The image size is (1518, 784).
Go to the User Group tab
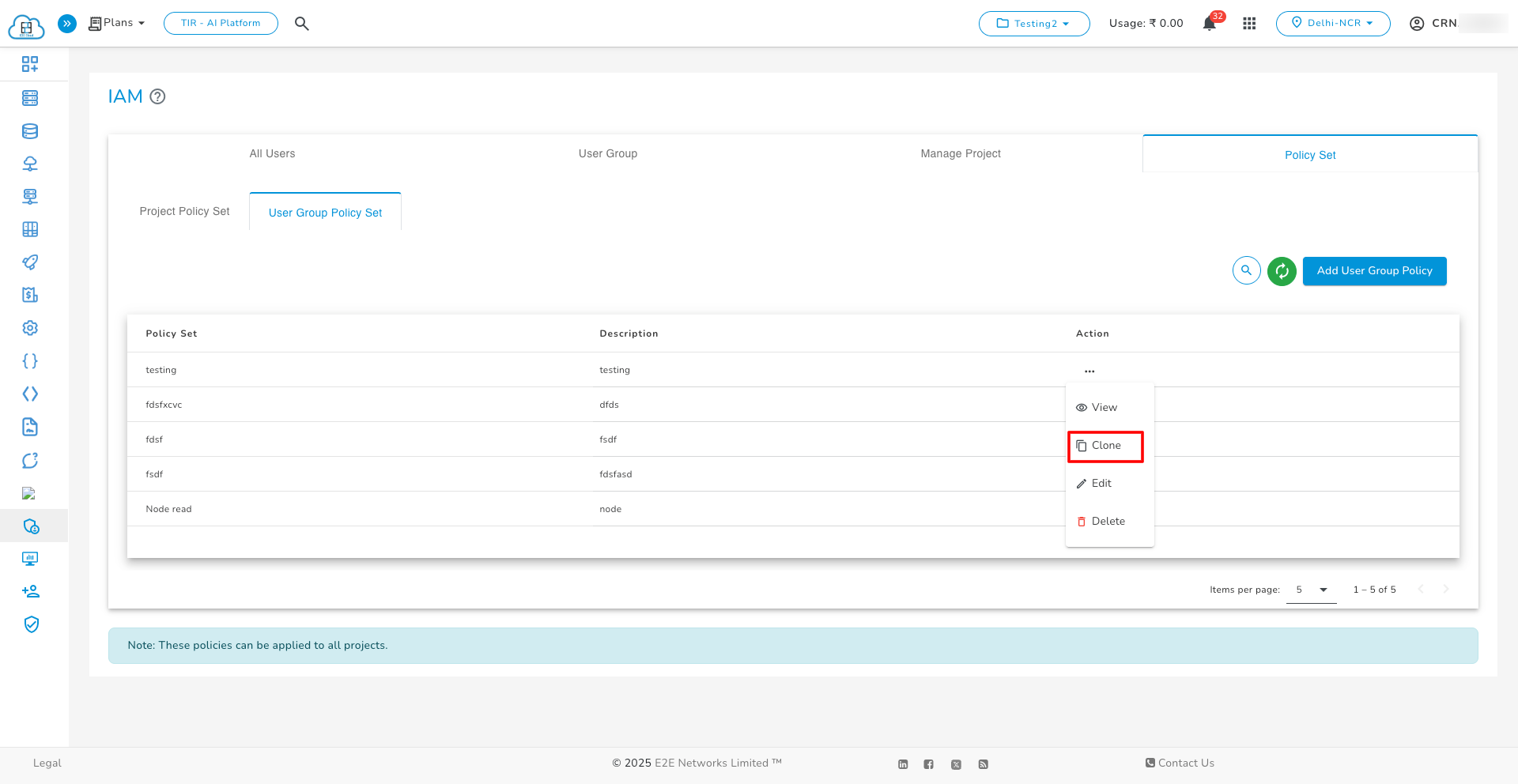tap(607, 153)
